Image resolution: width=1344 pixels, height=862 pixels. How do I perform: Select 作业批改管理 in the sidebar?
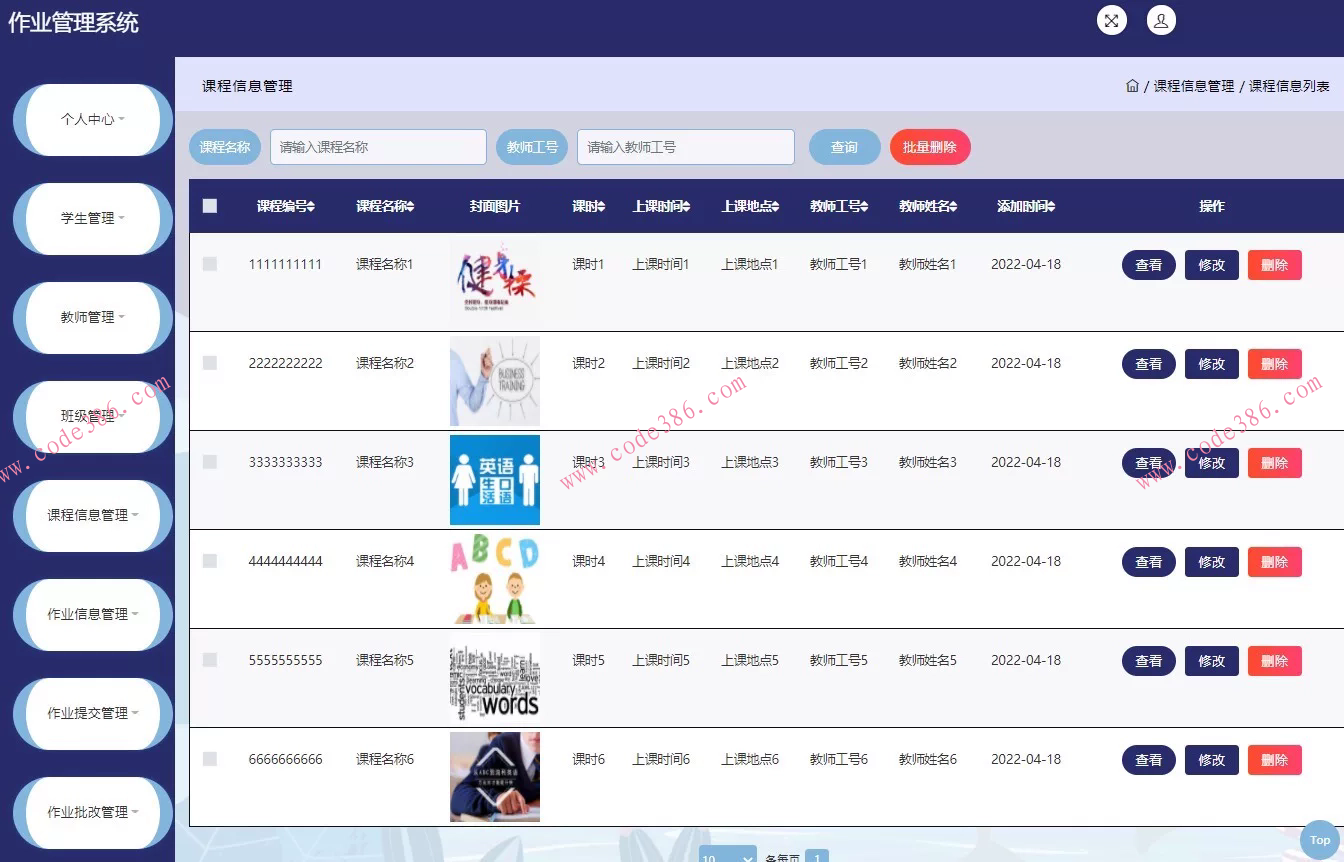coord(88,812)
